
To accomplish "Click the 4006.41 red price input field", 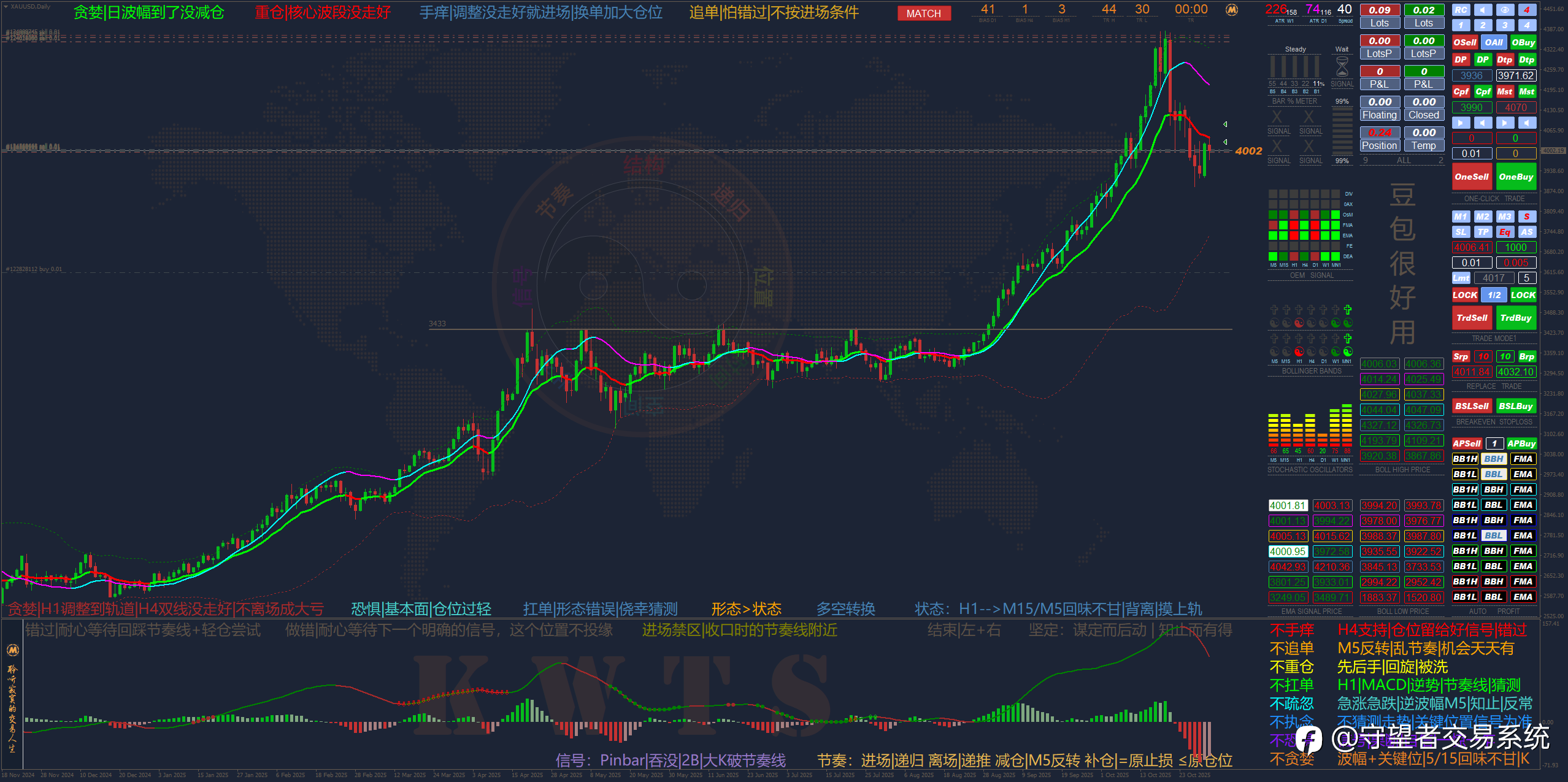I will tap(1471, 247).
